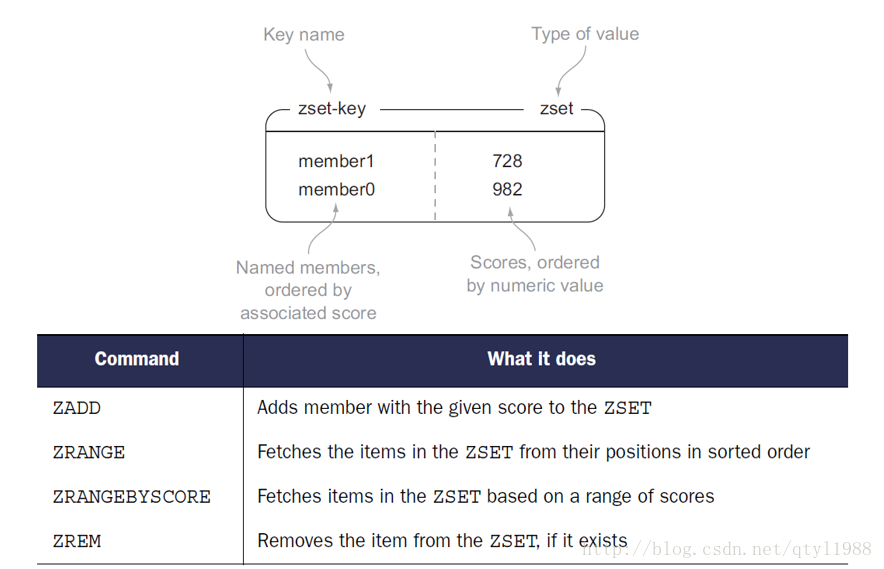Click the 'Named members' annotation text

point(308,290)
